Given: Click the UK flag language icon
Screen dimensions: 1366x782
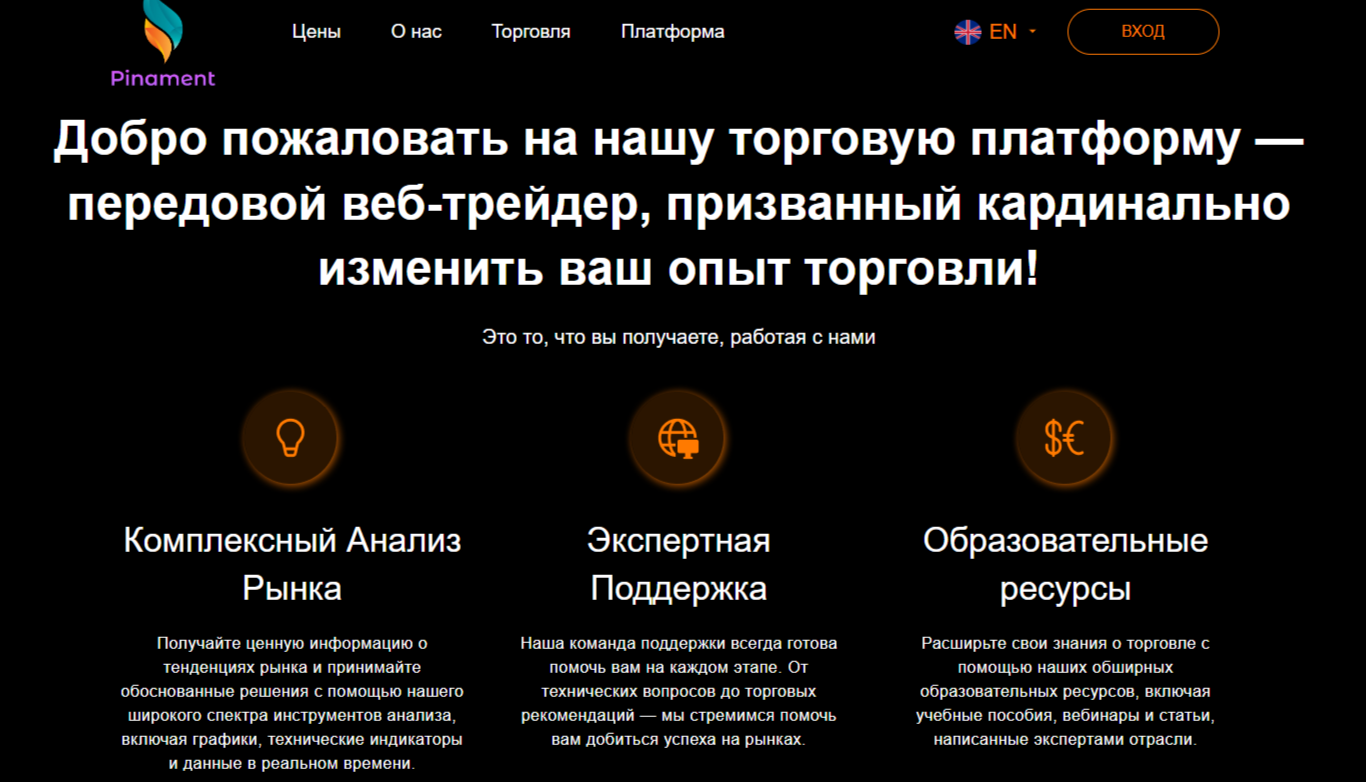Looking at the screenshot, I should 968,32.
